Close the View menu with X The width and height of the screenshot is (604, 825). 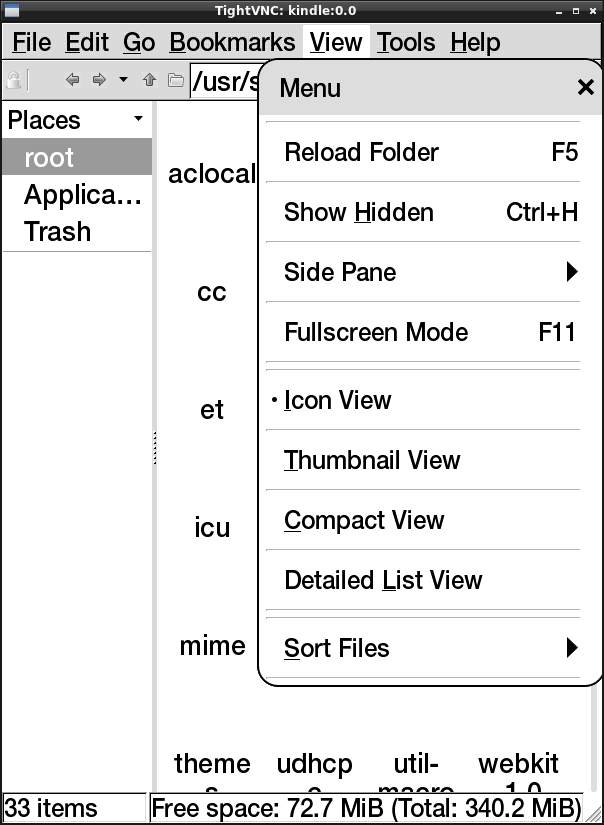click(586, 88)
